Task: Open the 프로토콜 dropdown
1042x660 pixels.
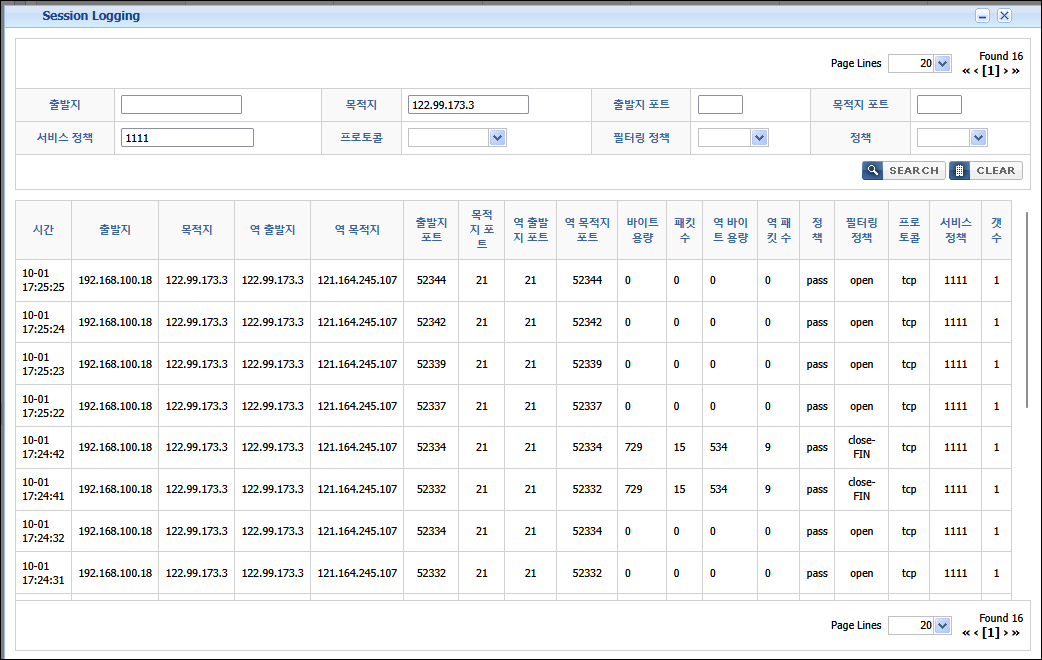Action: point(497,138)
